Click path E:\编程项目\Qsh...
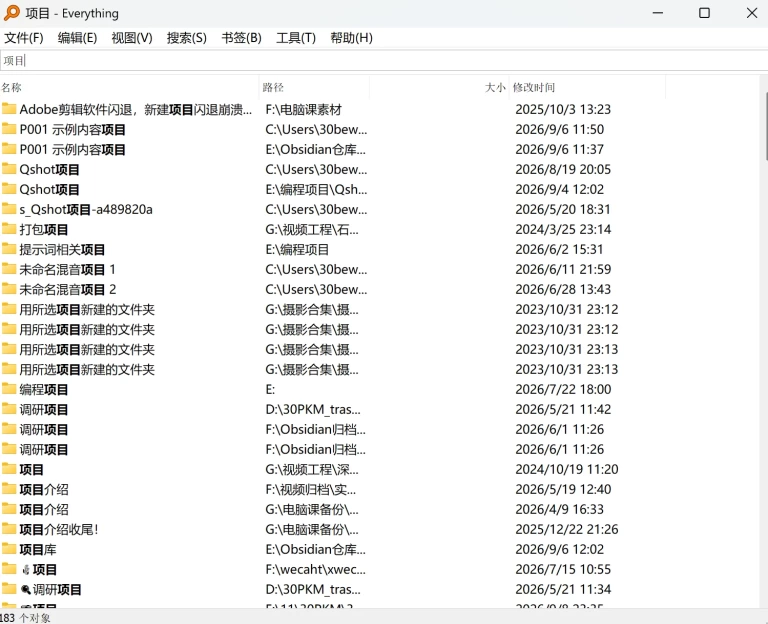The width and height of the screenshot is (768, 624). tap(316, 190)
